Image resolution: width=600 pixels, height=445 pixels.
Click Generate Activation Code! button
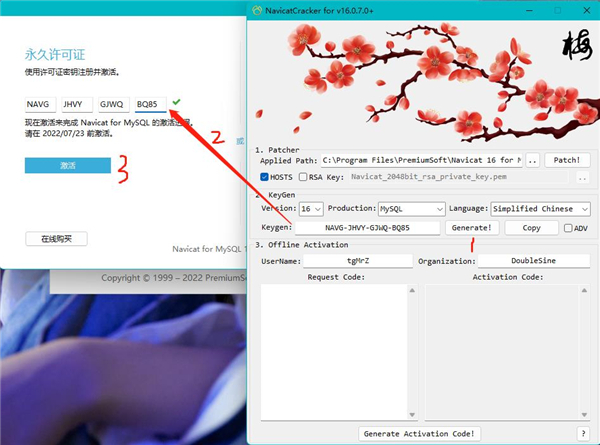click(419, 434)
